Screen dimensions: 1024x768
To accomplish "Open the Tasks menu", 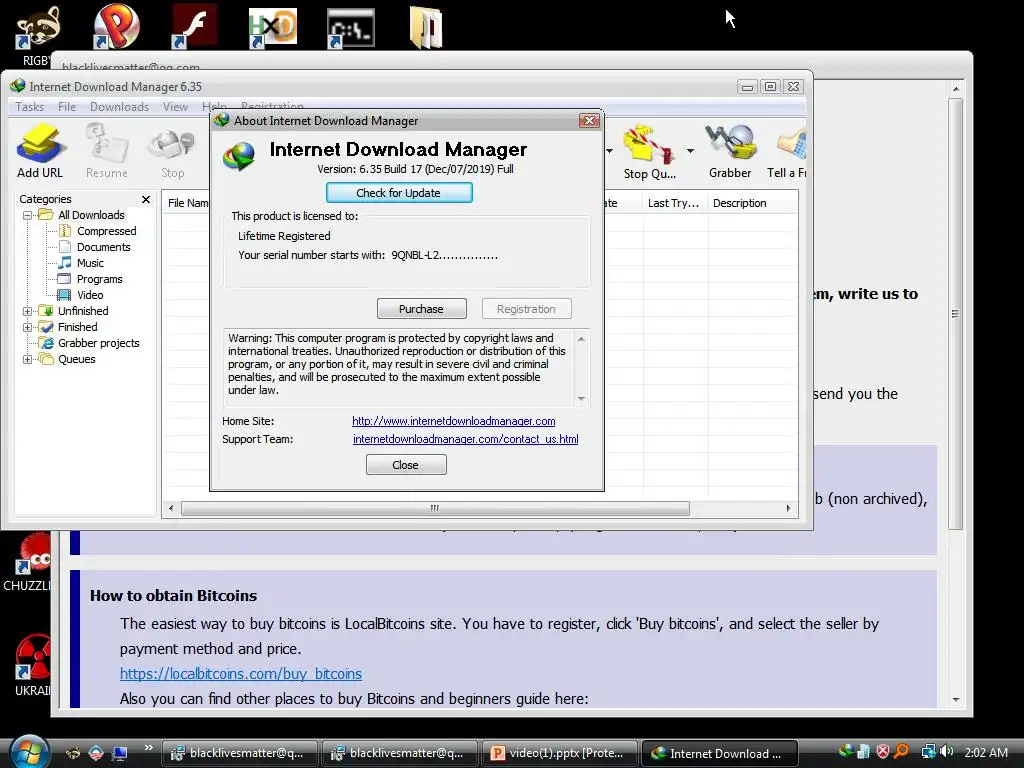I will [x=29, y=106].
